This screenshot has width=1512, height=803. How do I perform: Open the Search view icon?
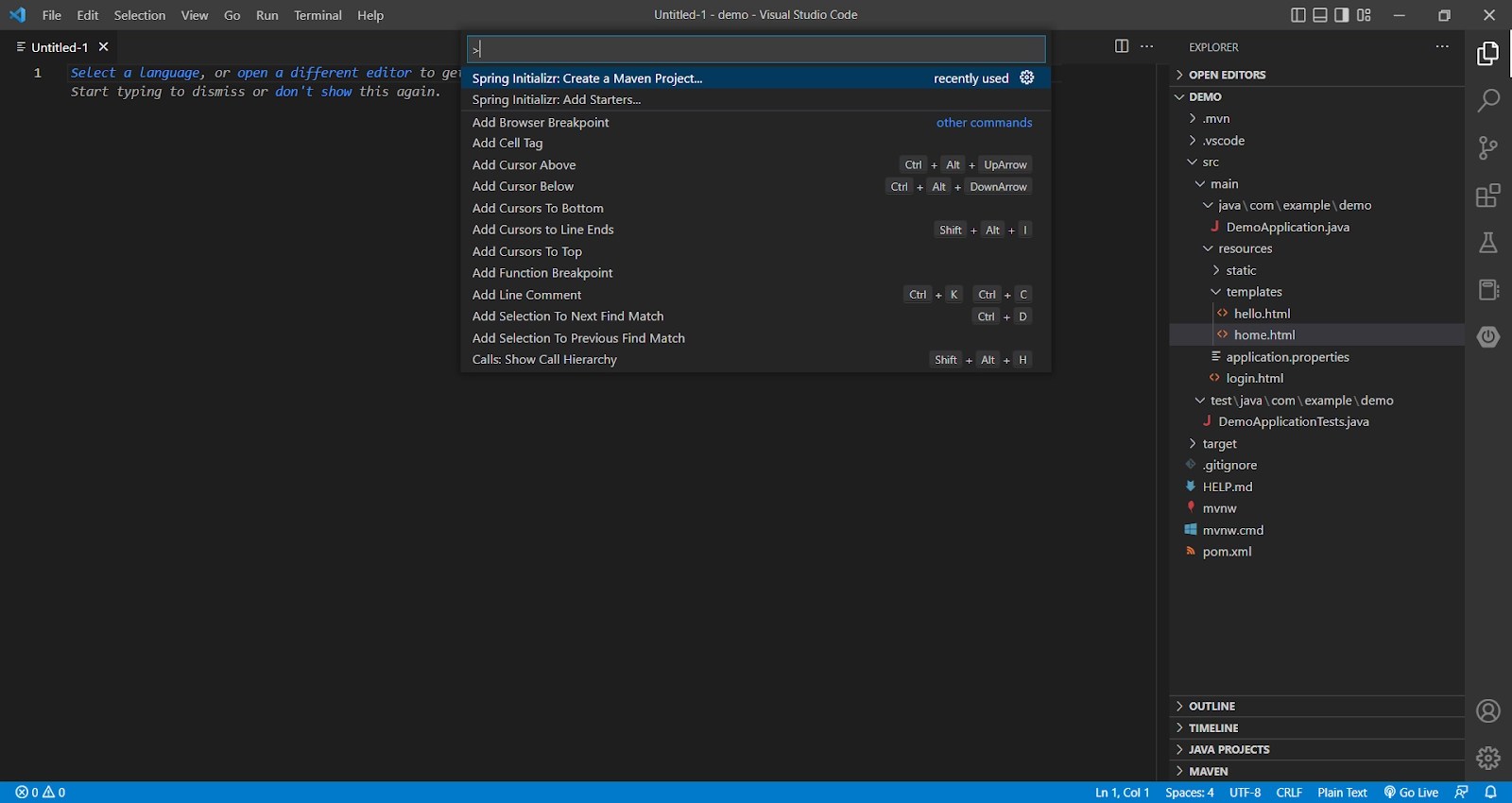1487,100
